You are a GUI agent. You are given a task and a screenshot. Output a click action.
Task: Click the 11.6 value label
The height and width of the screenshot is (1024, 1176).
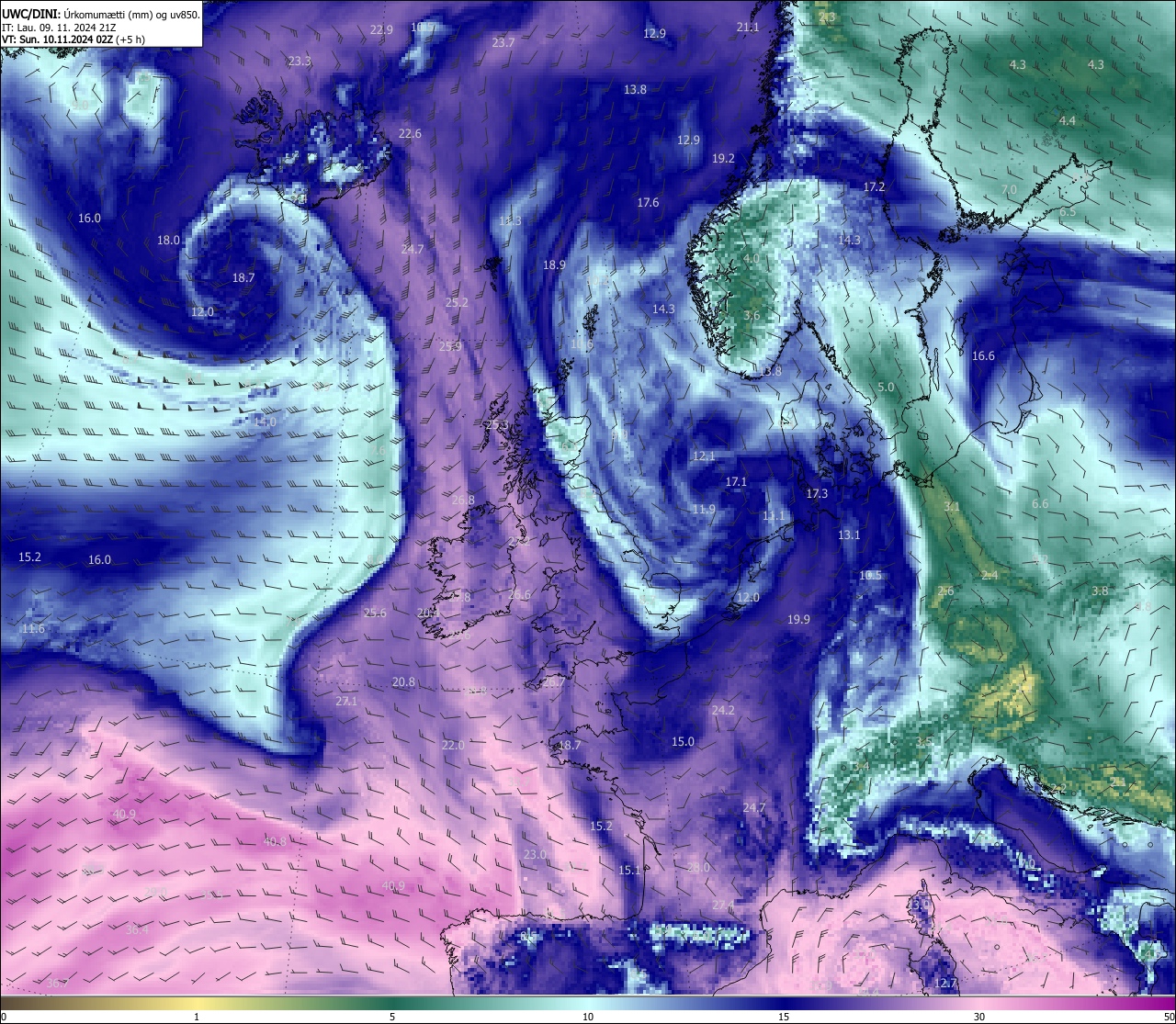pyautogui.click(x=33, y=629)
